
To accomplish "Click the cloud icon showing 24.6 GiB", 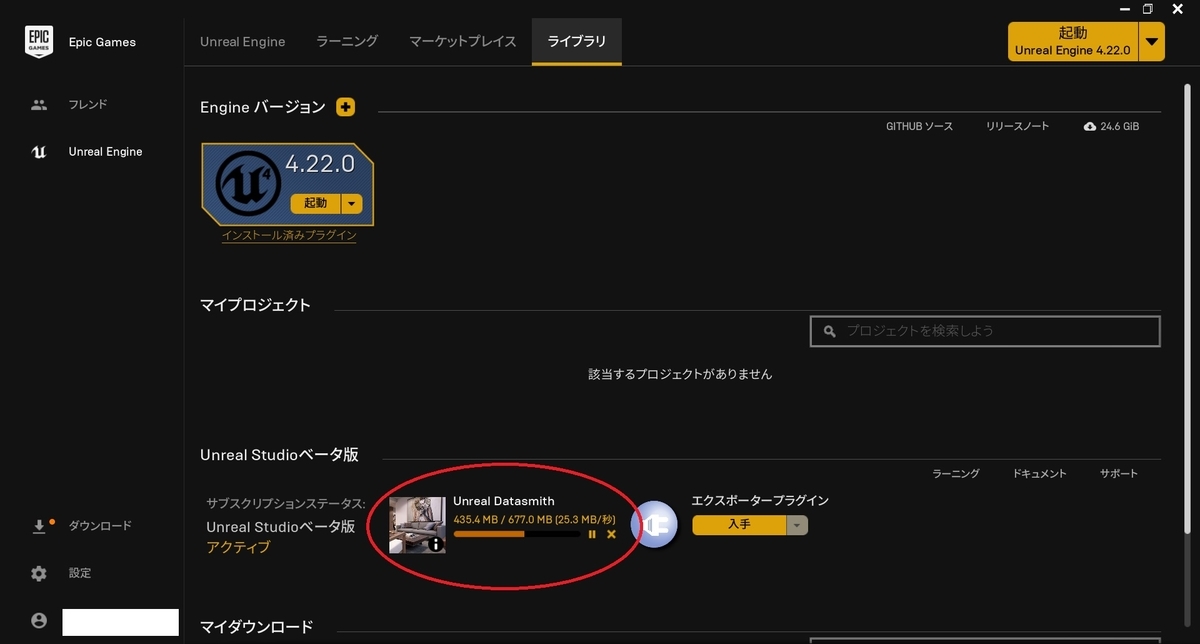I will 1089,126.
